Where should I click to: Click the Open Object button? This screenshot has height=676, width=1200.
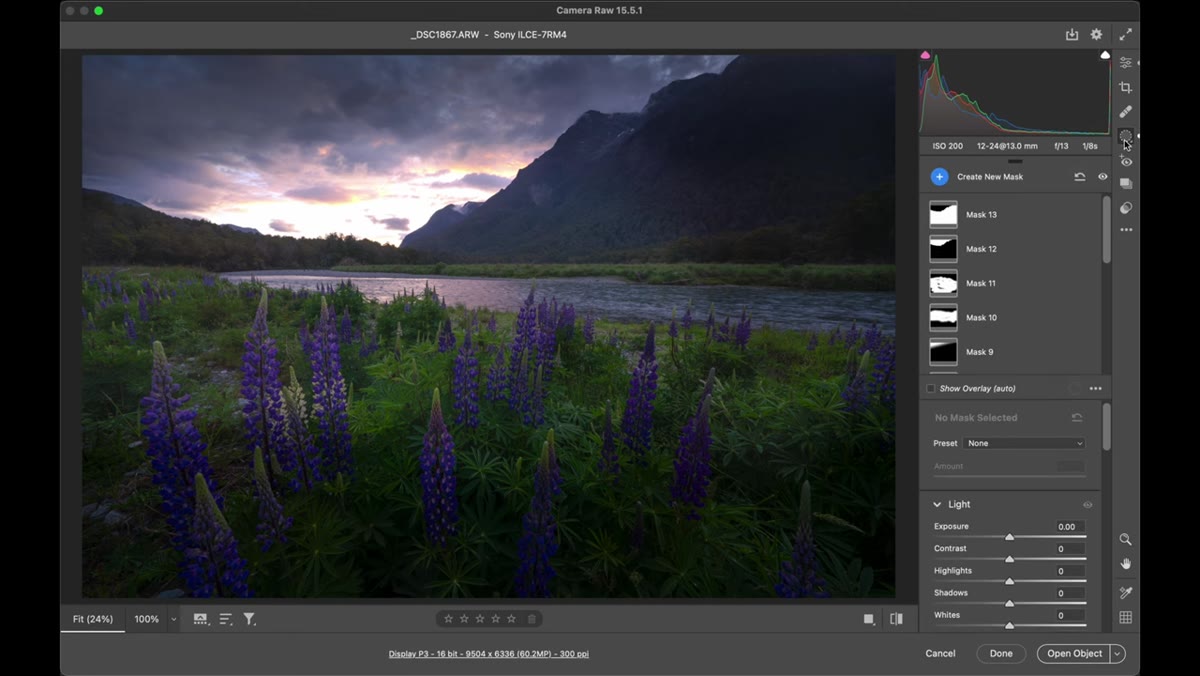pyautogui.click(x=1074, y=653)
